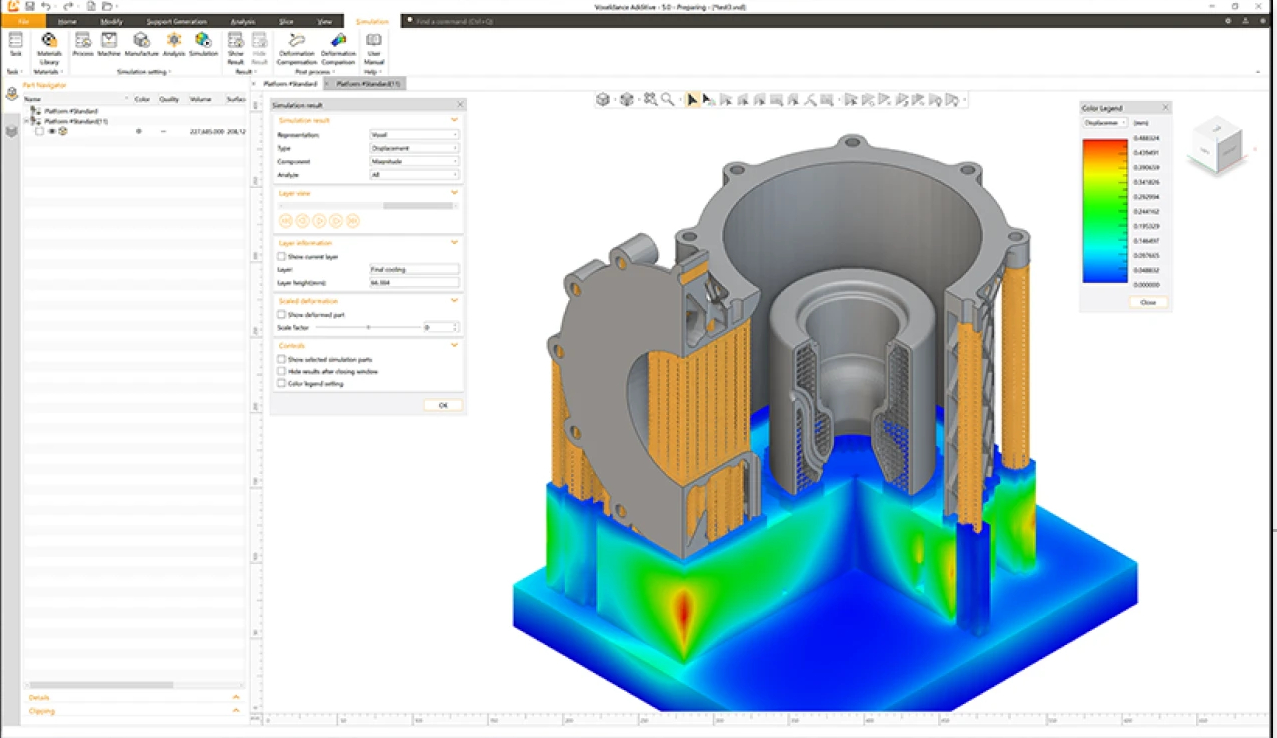Switch to the Modify ribbon tab
The height and width of the screenshot is (738, 1277).
point(111,21)
